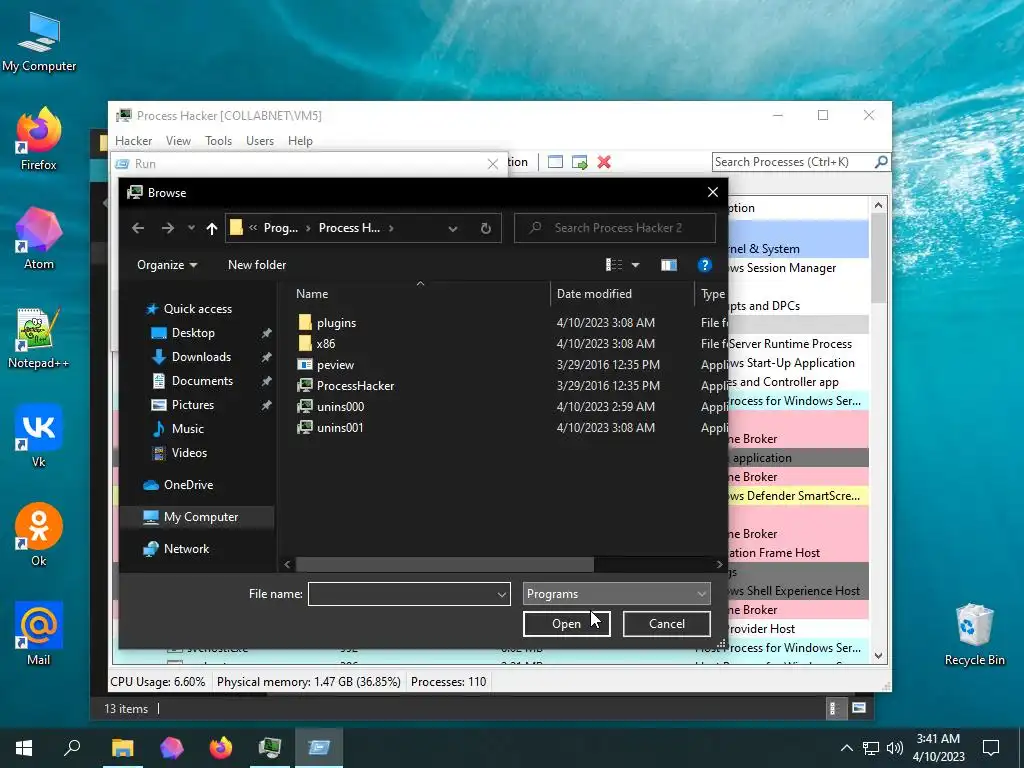Click the Open button

[x=566, y=624]
